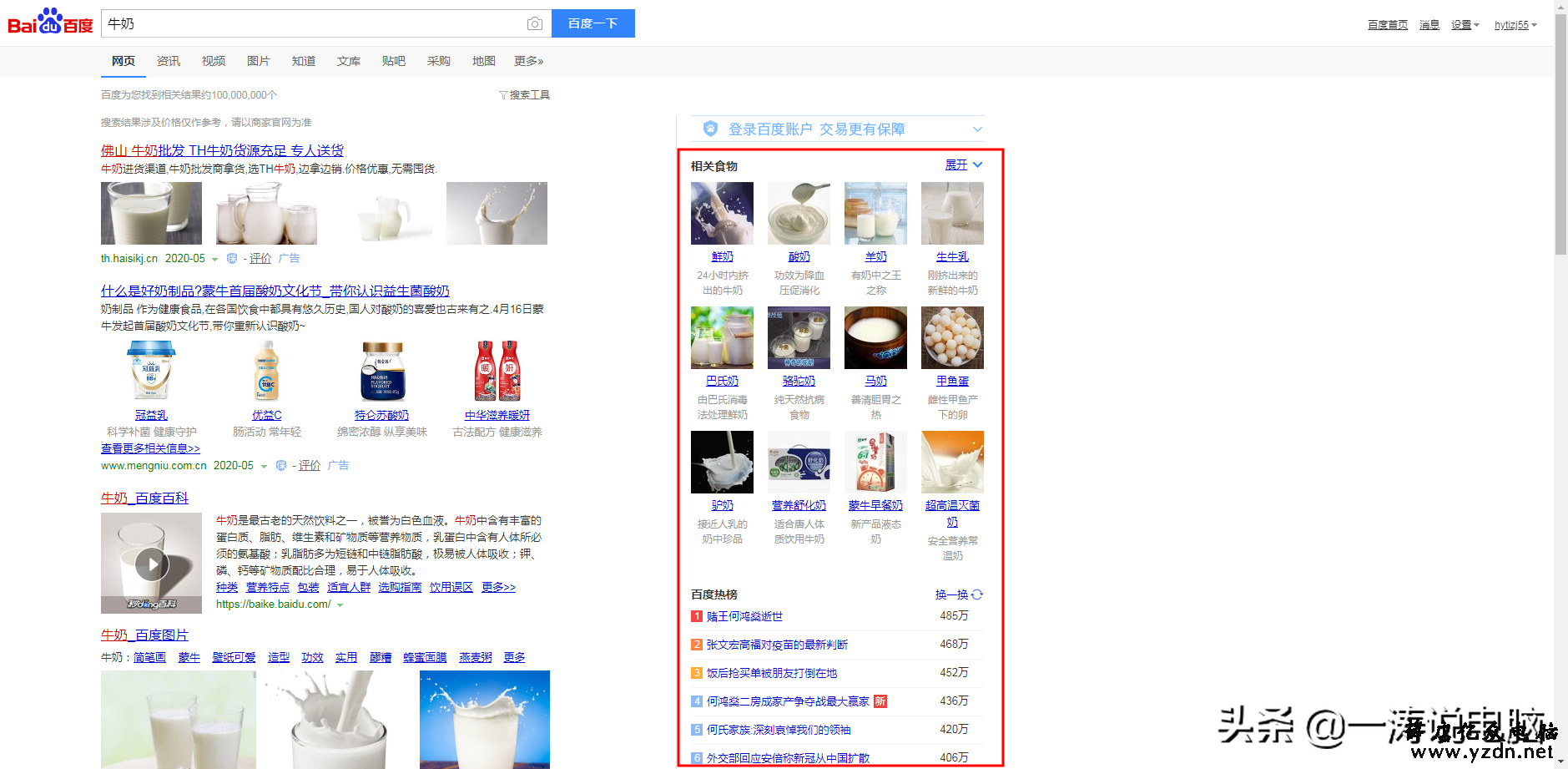Open 评价 link for th.haisikj.cn result
The width and height of the screenshot is (1568, 769).
tap(260, 259)
